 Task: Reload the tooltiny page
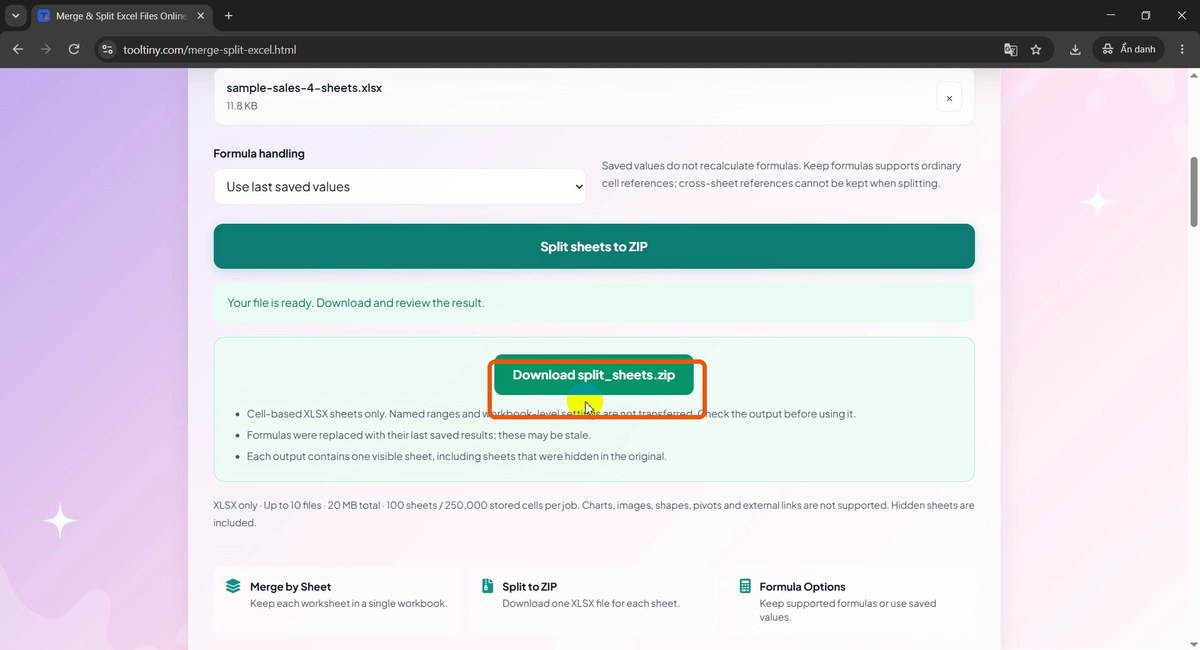pyautogui.click(x=74, y=49)
